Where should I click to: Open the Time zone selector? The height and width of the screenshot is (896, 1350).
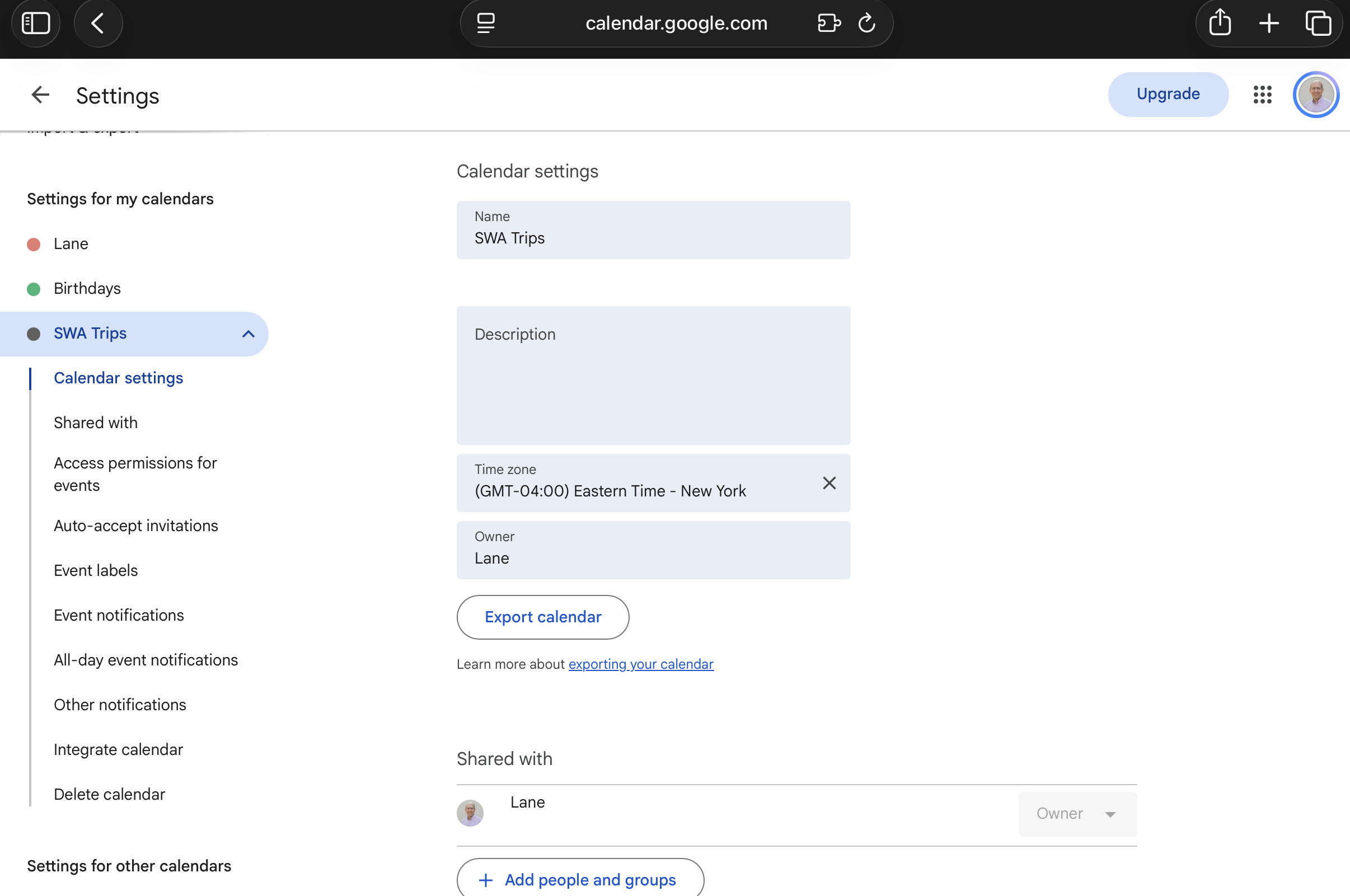[653, 483]
